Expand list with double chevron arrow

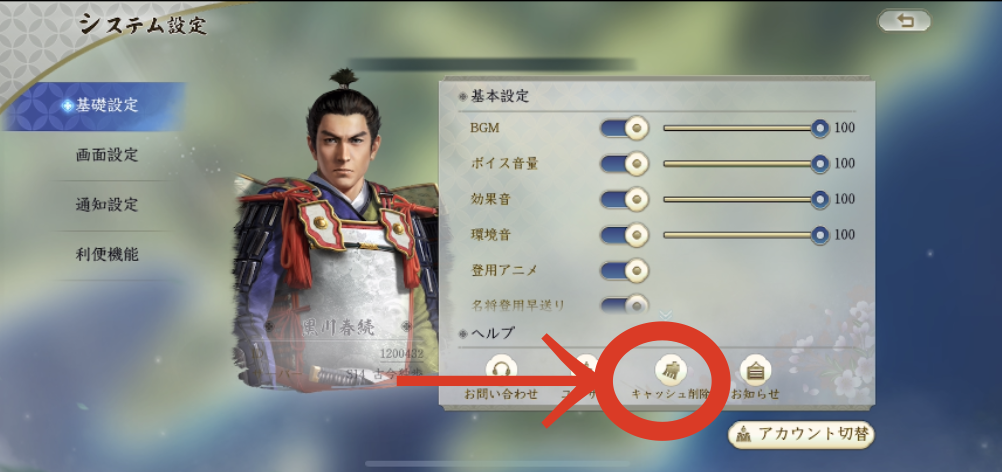click(666, 314)
